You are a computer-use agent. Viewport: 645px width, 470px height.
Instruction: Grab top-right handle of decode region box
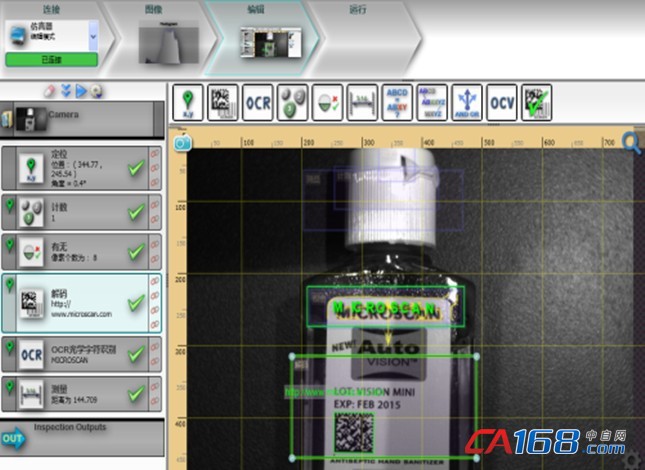click(x=476, y=356)
